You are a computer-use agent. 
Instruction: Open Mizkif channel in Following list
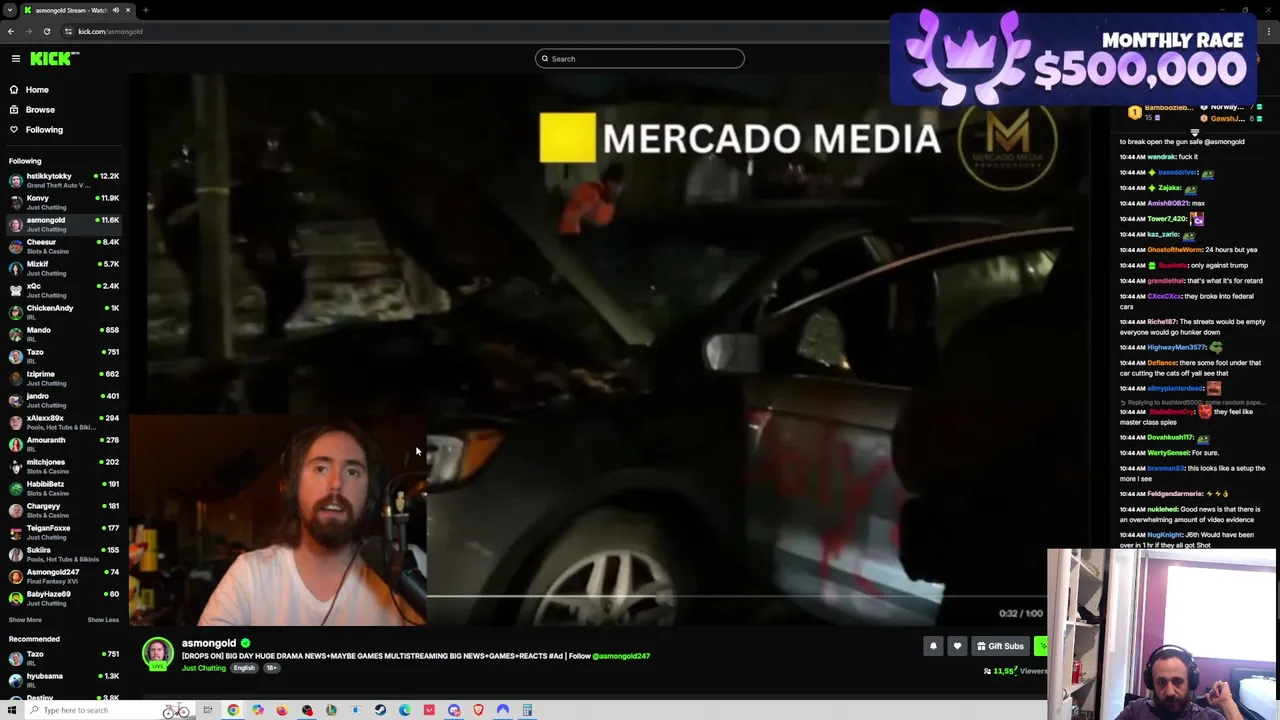pos(62,268)
